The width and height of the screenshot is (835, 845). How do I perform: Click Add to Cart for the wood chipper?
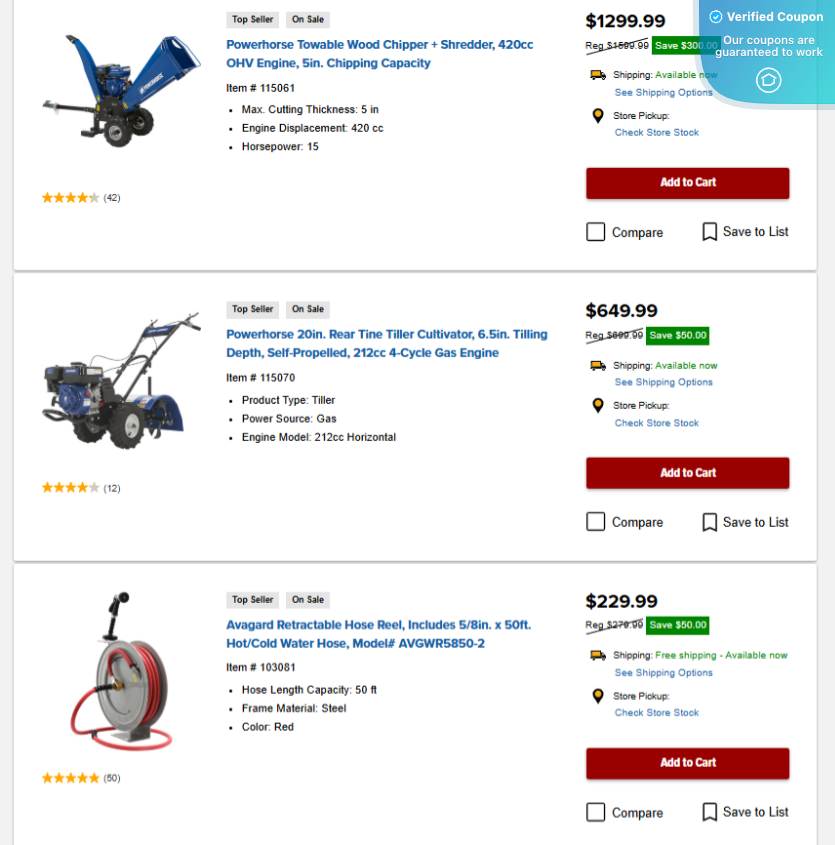pyautogui.click(x=687, y=183)
